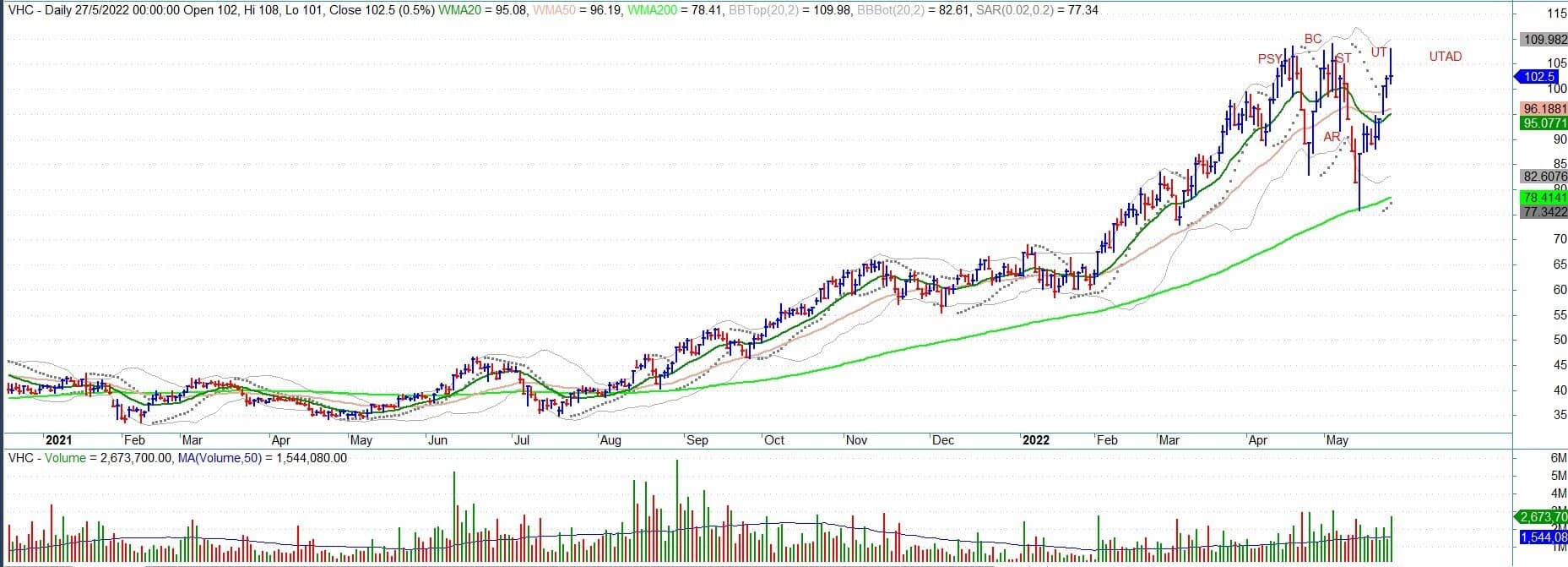Image resolution: width=1568 pixels, height=567 pixels.
Task: Click the 109.982 upper band price tag
Action: pos(1544,40)
